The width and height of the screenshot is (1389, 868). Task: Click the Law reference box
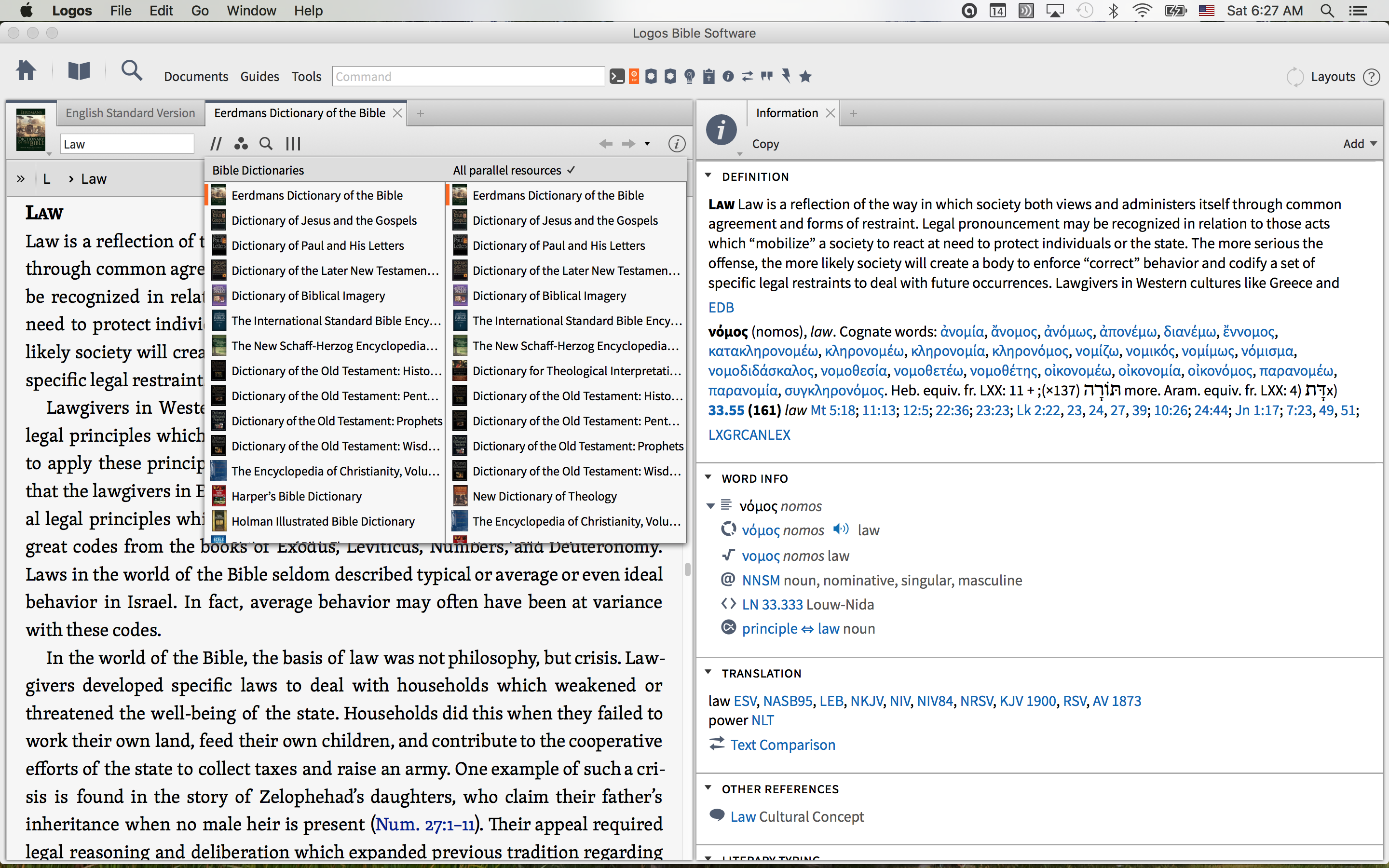pos(127,144)
